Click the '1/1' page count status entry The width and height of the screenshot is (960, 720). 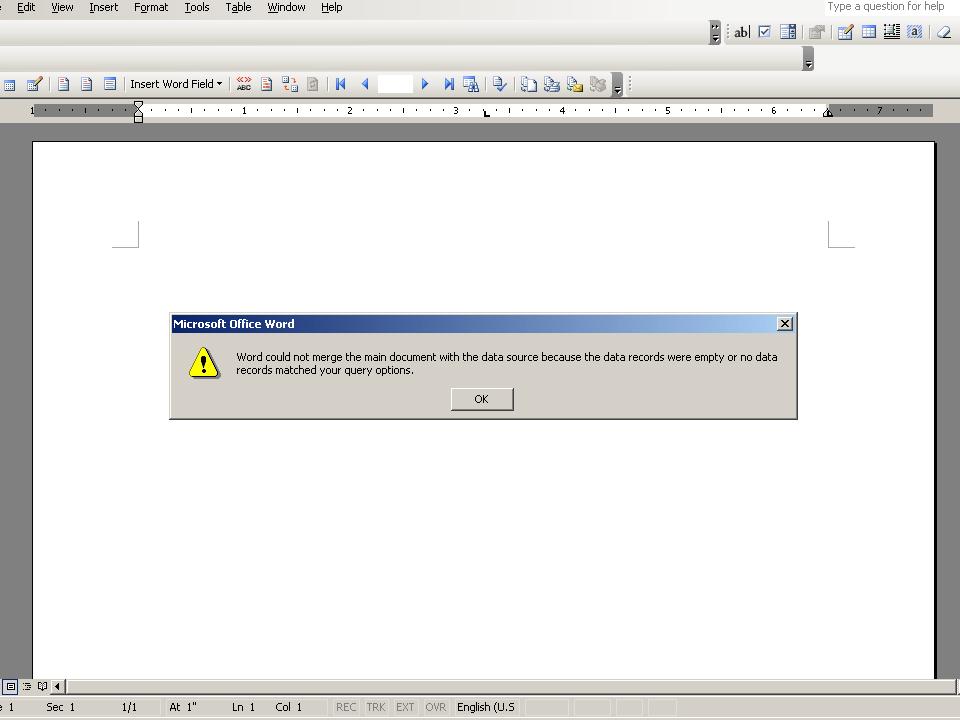click(x=129, y=707)
